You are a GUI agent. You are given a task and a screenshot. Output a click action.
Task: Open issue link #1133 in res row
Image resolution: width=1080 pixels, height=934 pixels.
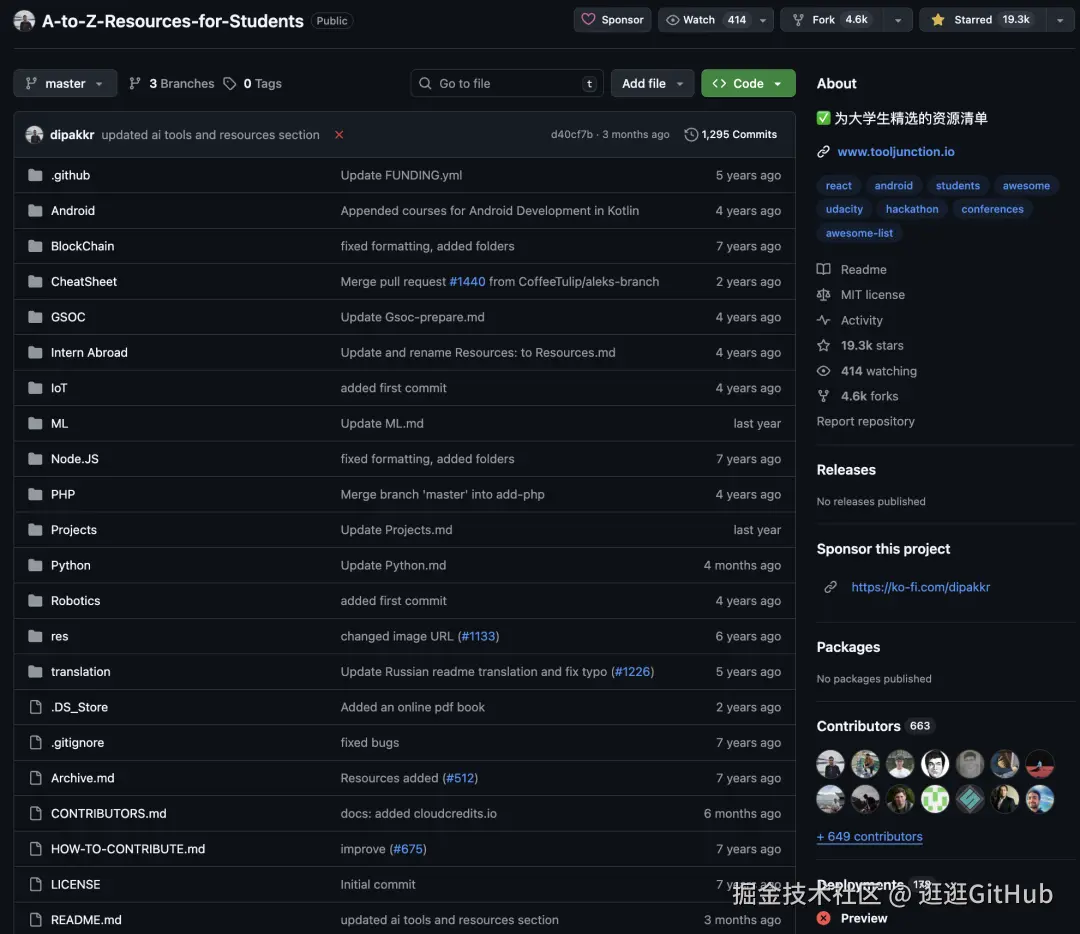(478, 636)
